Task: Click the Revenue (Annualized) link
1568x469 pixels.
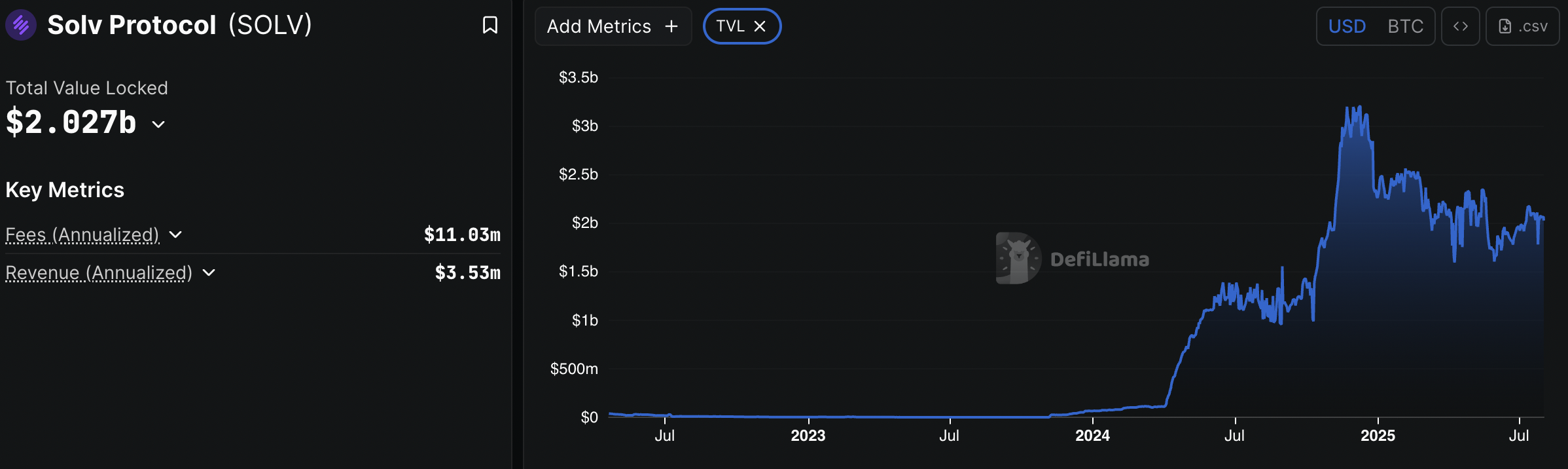Action: click(x=98, y=272)
